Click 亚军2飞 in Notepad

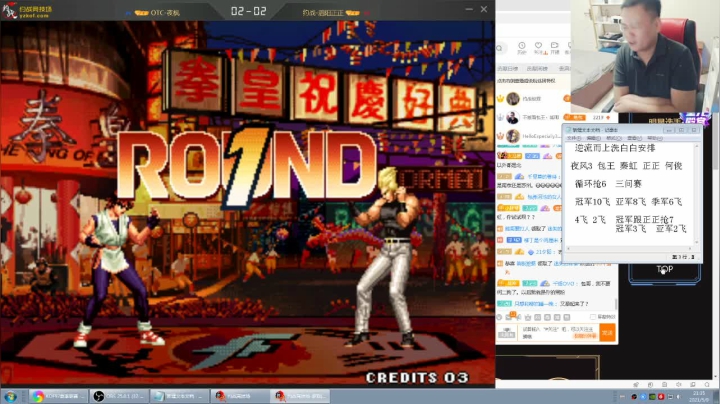coord(671,229)
